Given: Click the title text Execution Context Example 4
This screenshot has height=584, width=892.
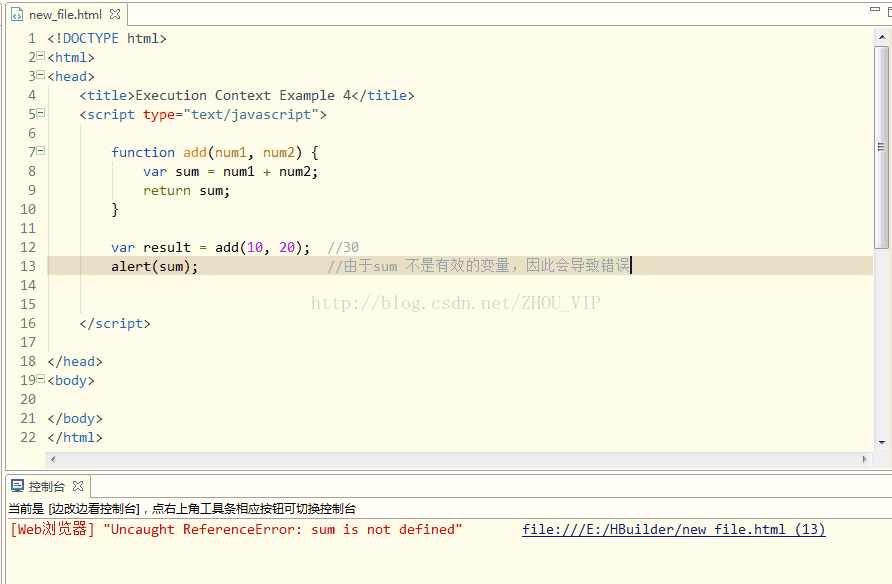Looking at the screenshot, I should pyautogui.click(x=243, y=96).
